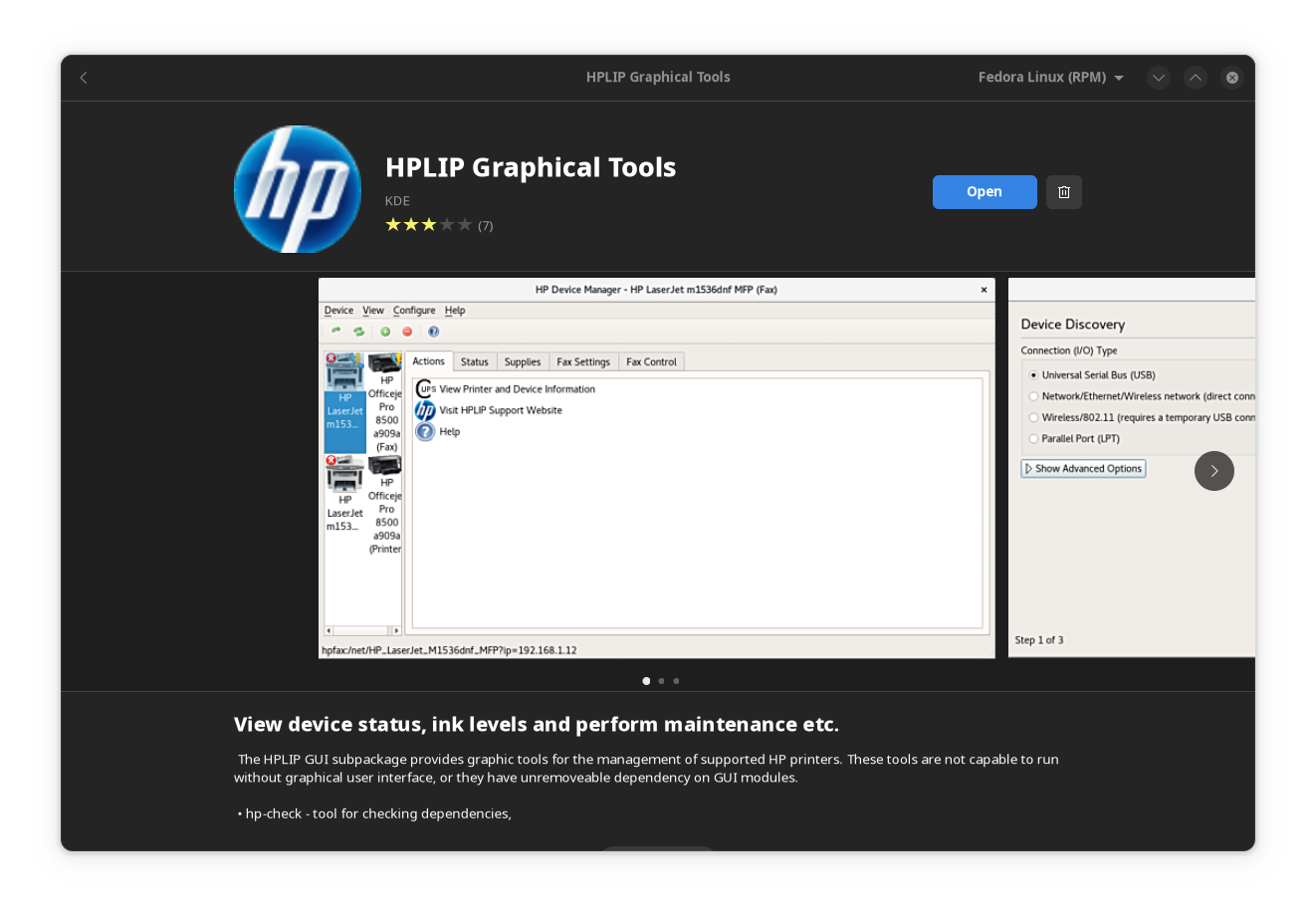Select HP Officejet Pro 8500 a909a (Fax)
Image resolution: width=1316 pixels, height=918 pixels.
click(385, 403)
